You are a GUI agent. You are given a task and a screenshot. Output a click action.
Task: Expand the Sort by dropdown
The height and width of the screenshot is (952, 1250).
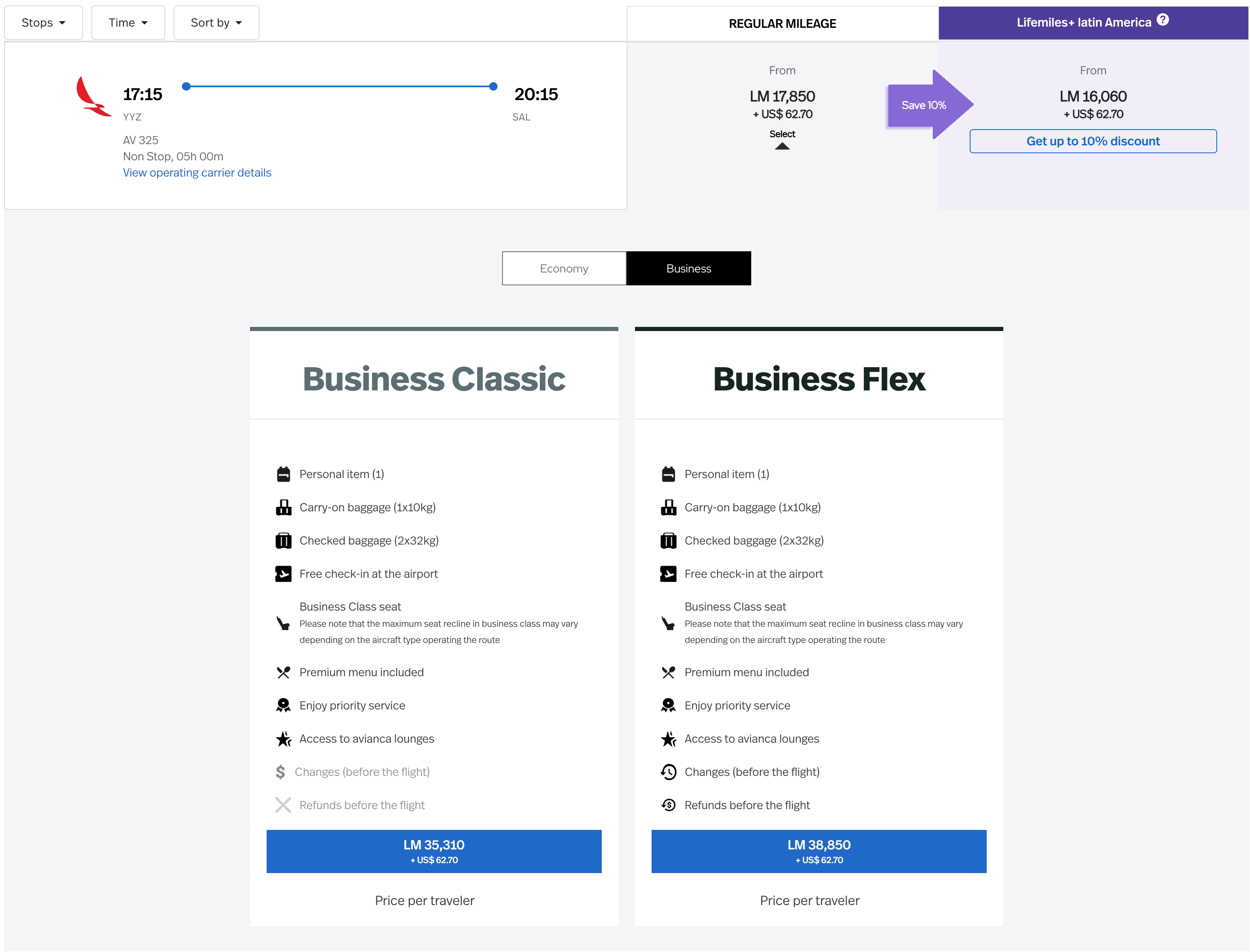(216, 23)
